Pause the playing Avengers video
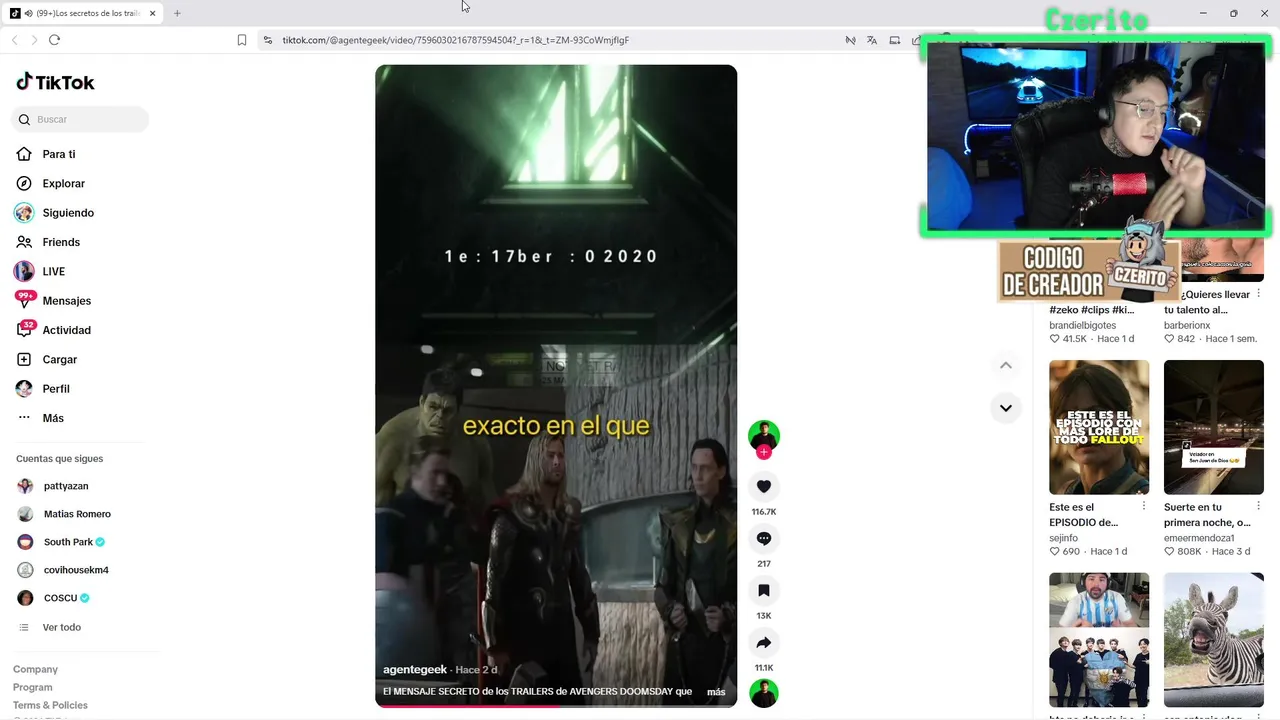Viewport: 1280px width, 720px height. 556,385
